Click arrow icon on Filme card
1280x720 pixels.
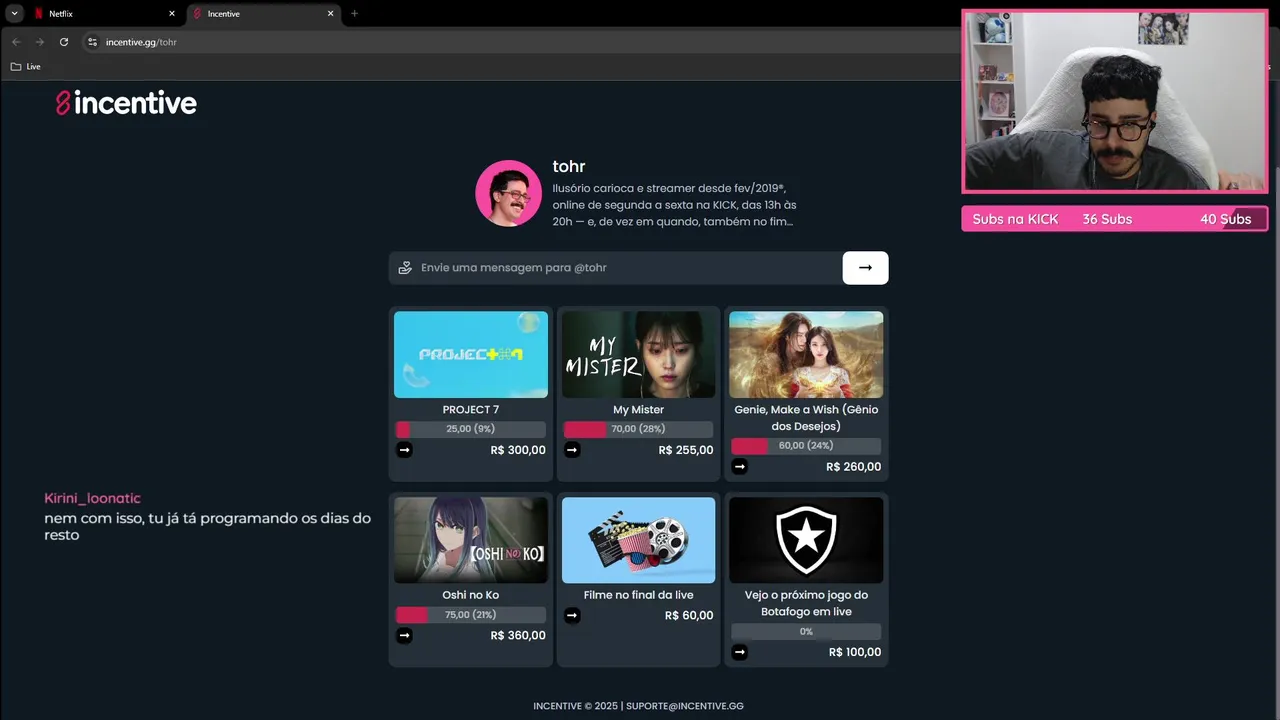click(x=572, y=615)
